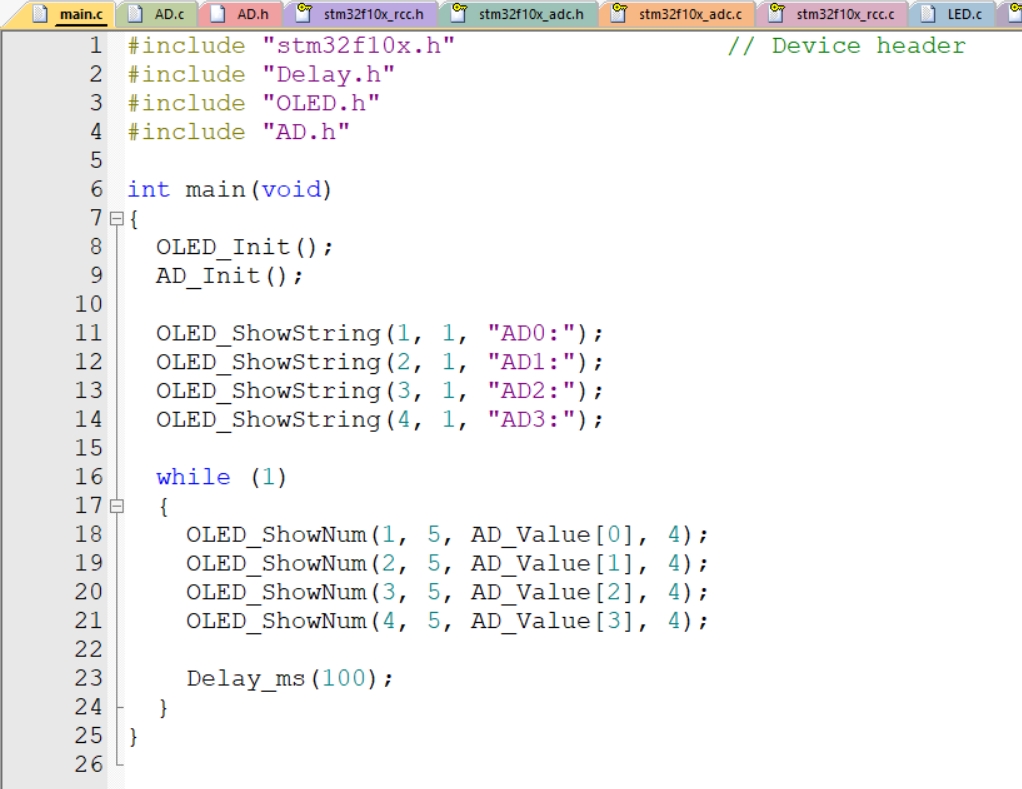Viewport: 1022px width, 789px height.
Task: Collapse the main function fold at line 7
Action: click(x=117, y=218)
